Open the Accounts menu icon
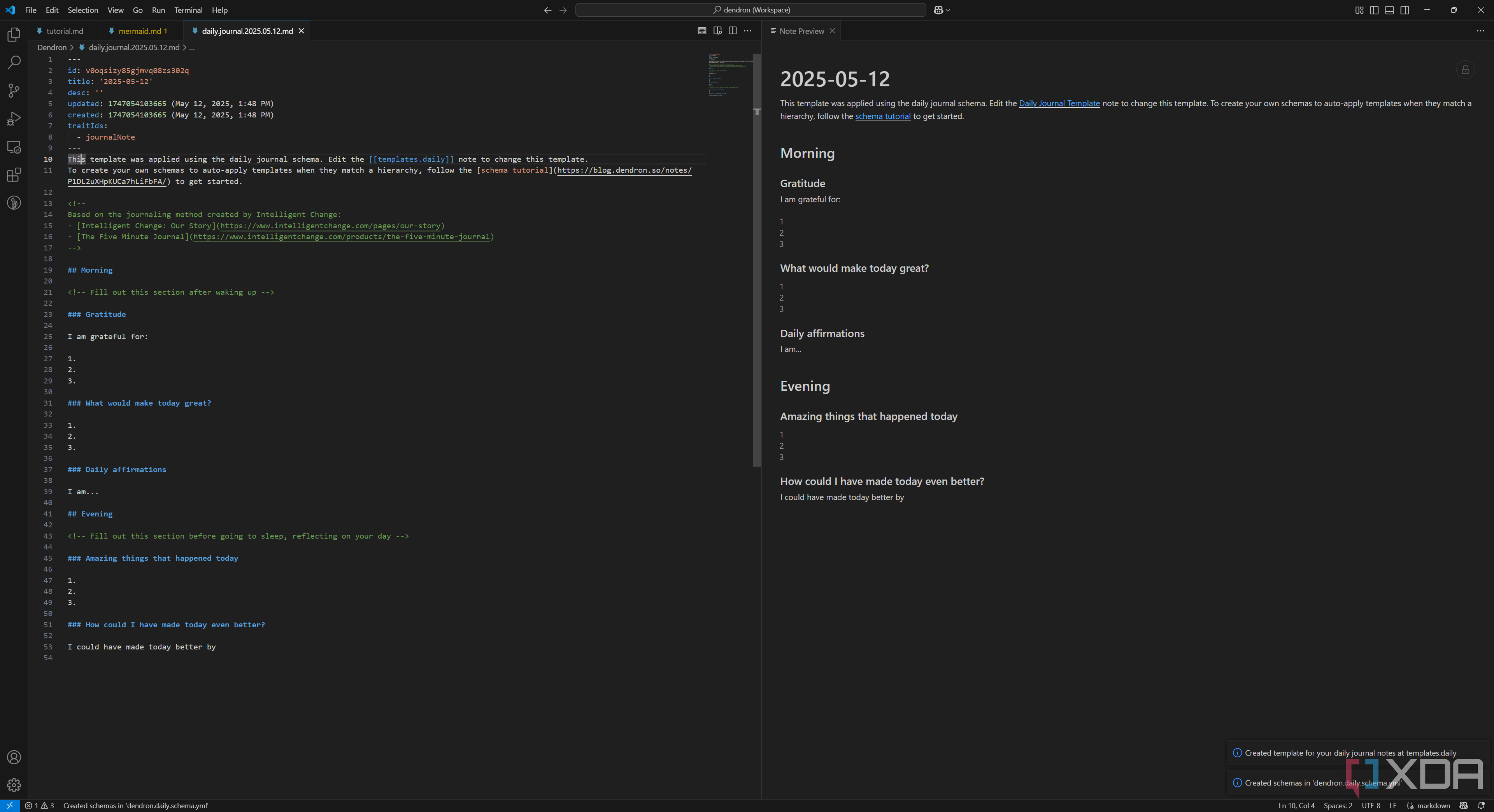The width and height of the screenshot is (1494, 812). (14, 757)
